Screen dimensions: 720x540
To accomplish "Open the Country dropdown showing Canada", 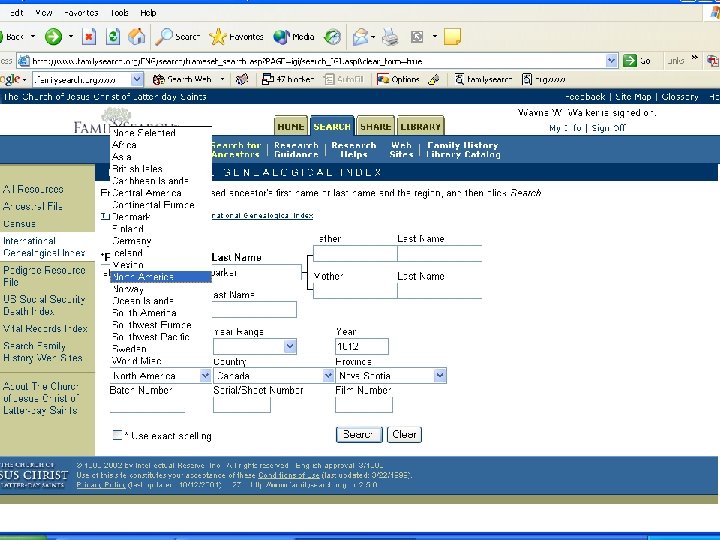I will click(x=328, y=376).
